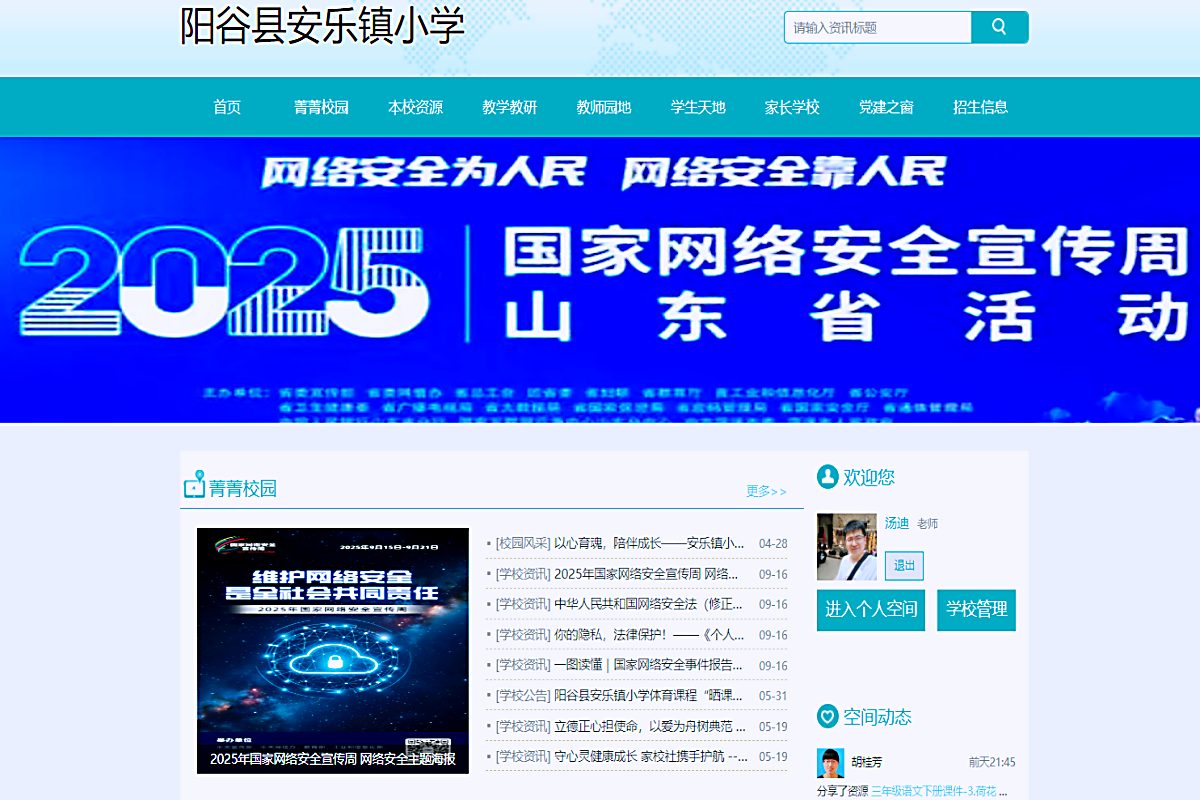
Task: Open 汤迪's profile avatar photo
Action: (846, 547)
